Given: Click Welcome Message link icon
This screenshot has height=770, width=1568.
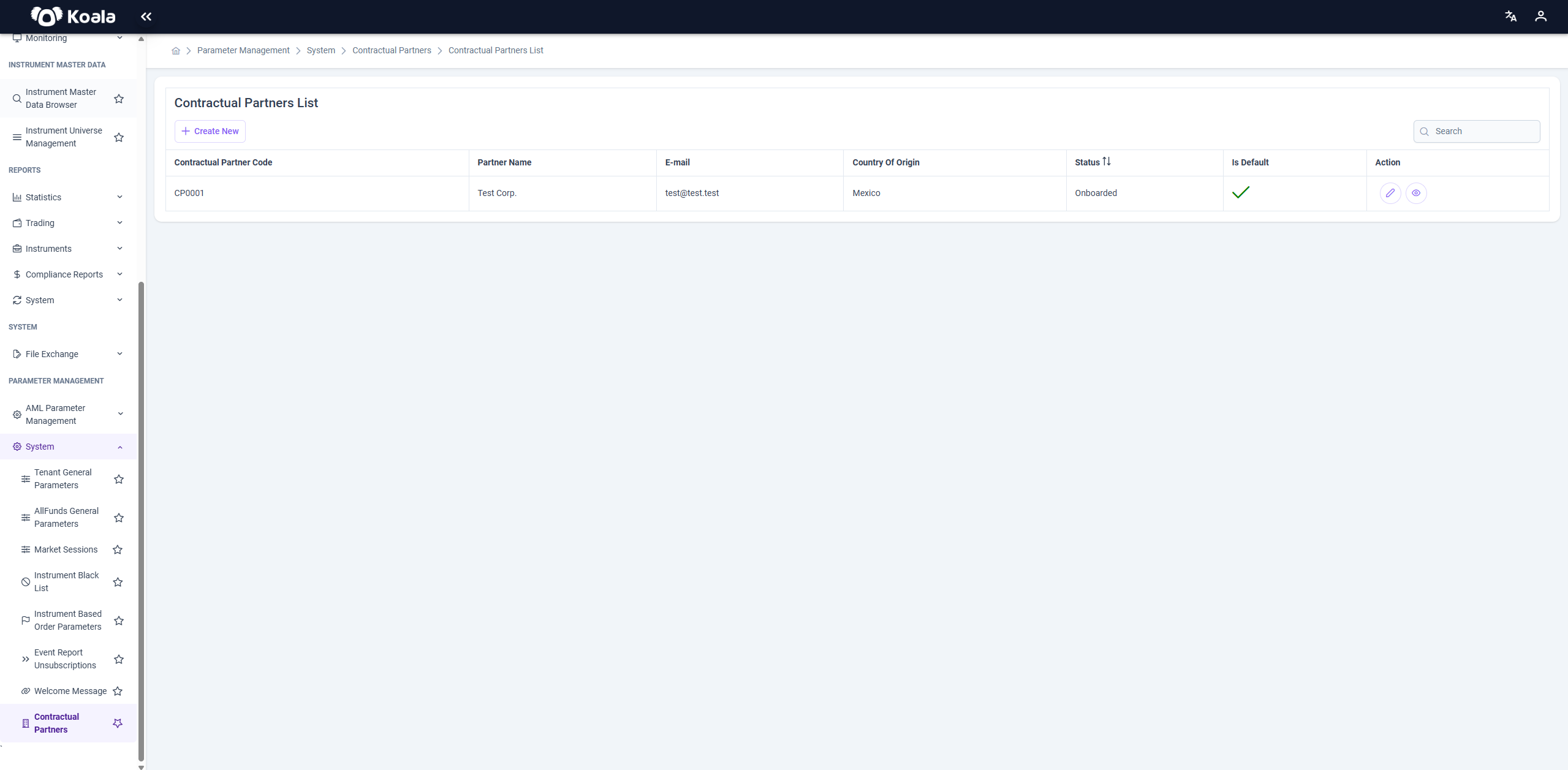Looking at the screenshot, I should pos(26,691).
